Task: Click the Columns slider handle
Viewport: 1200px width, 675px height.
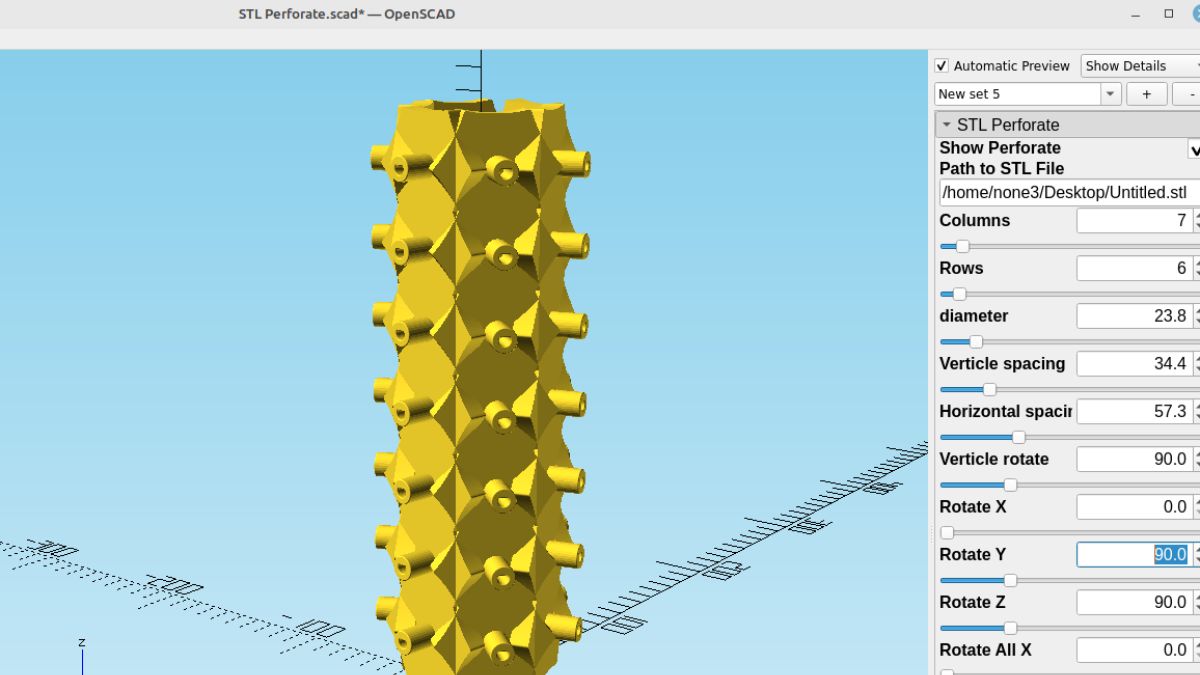Action: (962, 246)
